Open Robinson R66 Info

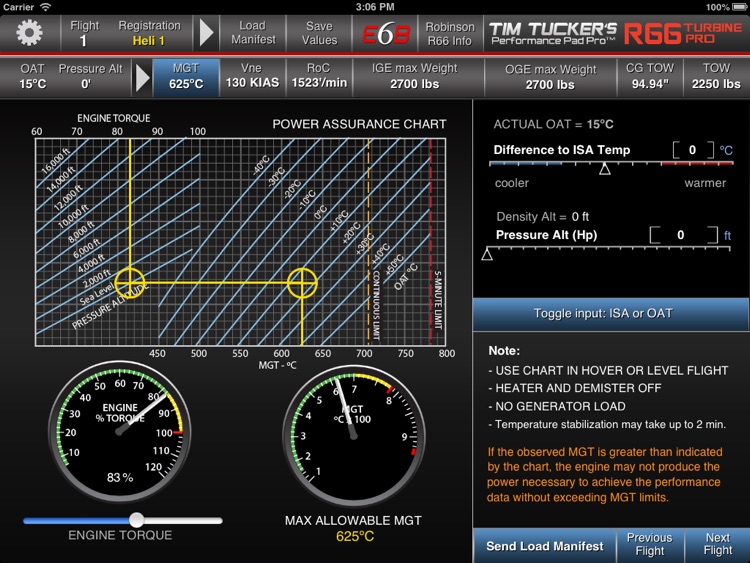pyautogui.click(x=450, y=33)
